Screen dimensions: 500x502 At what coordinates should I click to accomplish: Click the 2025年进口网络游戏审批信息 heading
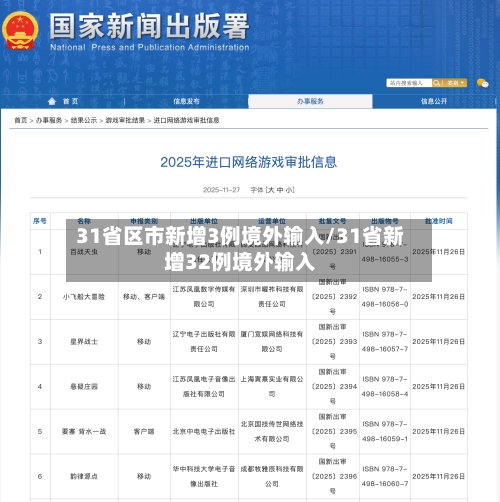coord(249,162)
